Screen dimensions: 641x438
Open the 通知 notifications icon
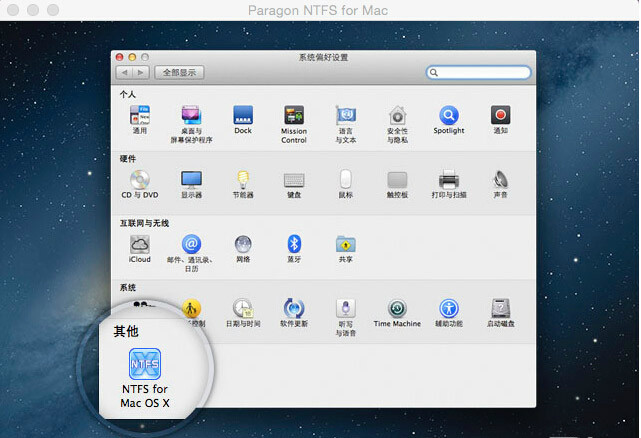coord(500,115)
